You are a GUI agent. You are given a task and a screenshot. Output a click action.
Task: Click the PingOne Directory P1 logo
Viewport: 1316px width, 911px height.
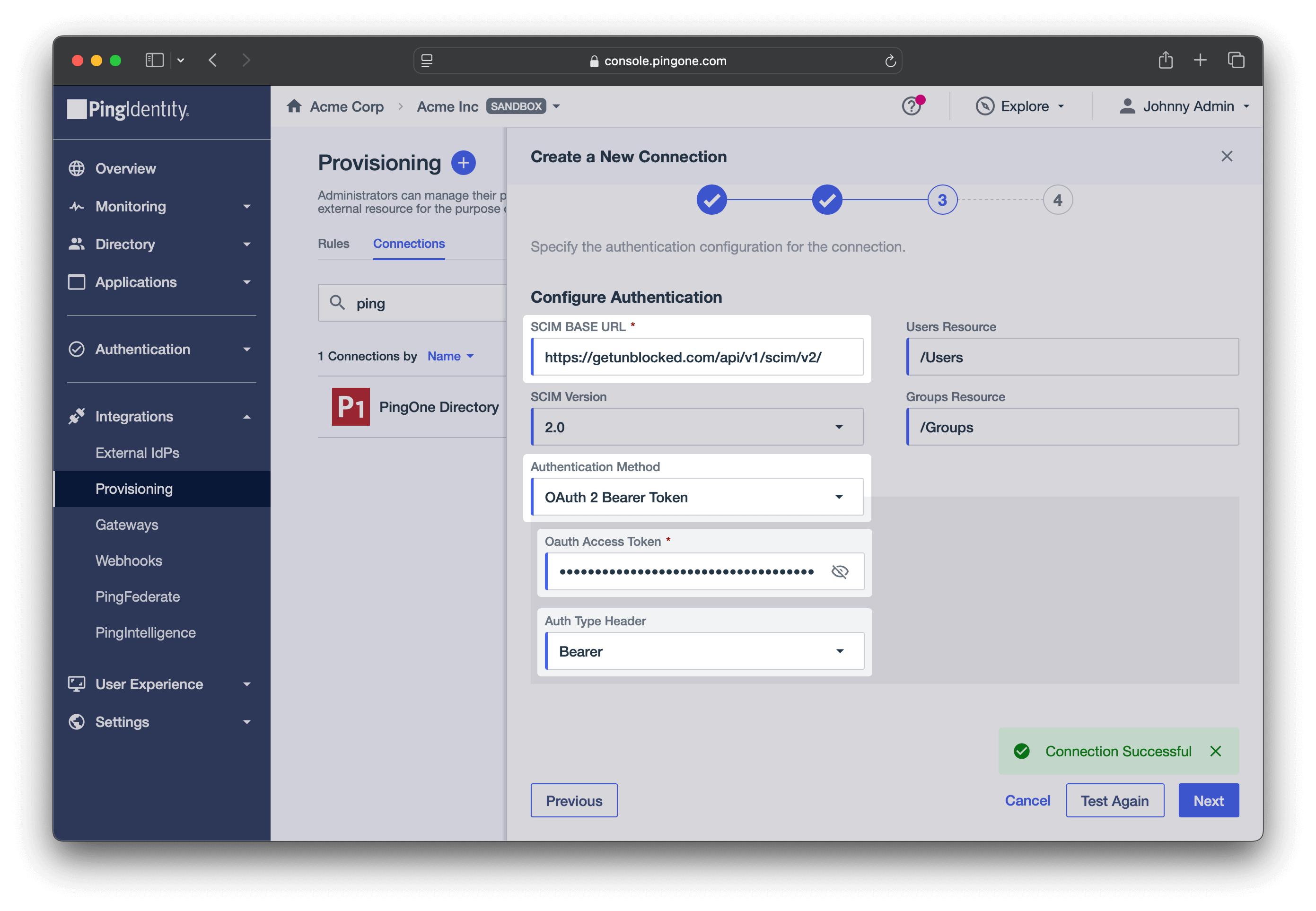coord(351,407)
